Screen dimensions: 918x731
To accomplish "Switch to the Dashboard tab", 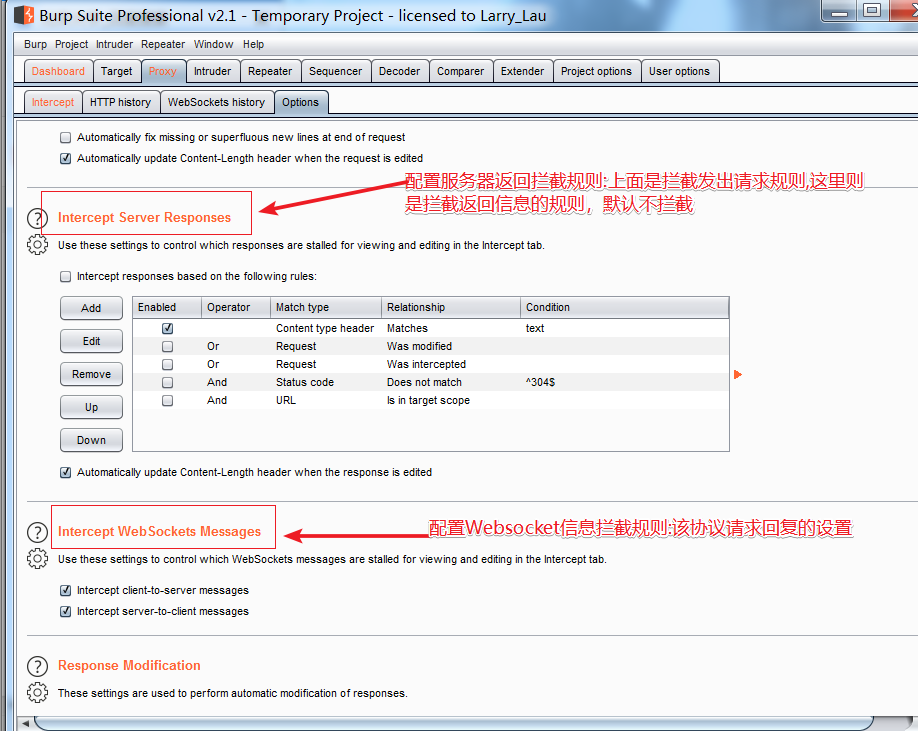I will (58, 71).
